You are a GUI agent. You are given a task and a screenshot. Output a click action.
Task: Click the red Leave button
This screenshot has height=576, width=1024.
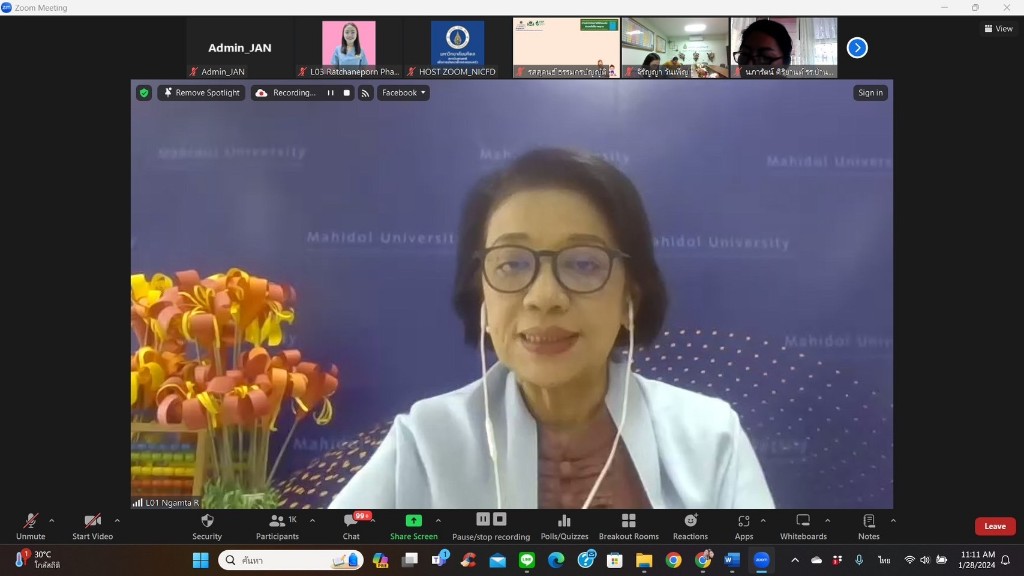click(x=995, y=526)
